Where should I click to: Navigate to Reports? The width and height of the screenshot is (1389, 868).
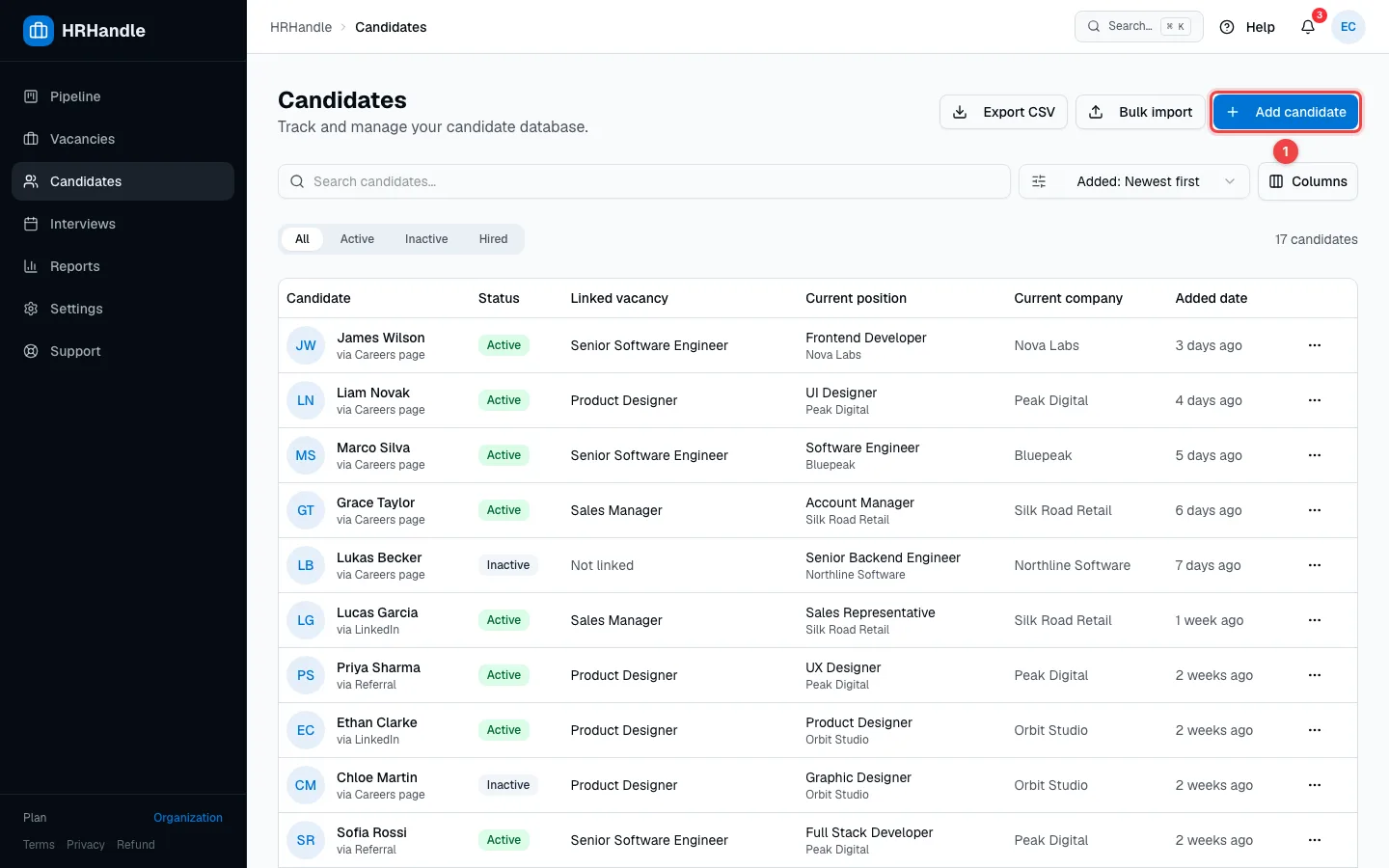(123, 266)
